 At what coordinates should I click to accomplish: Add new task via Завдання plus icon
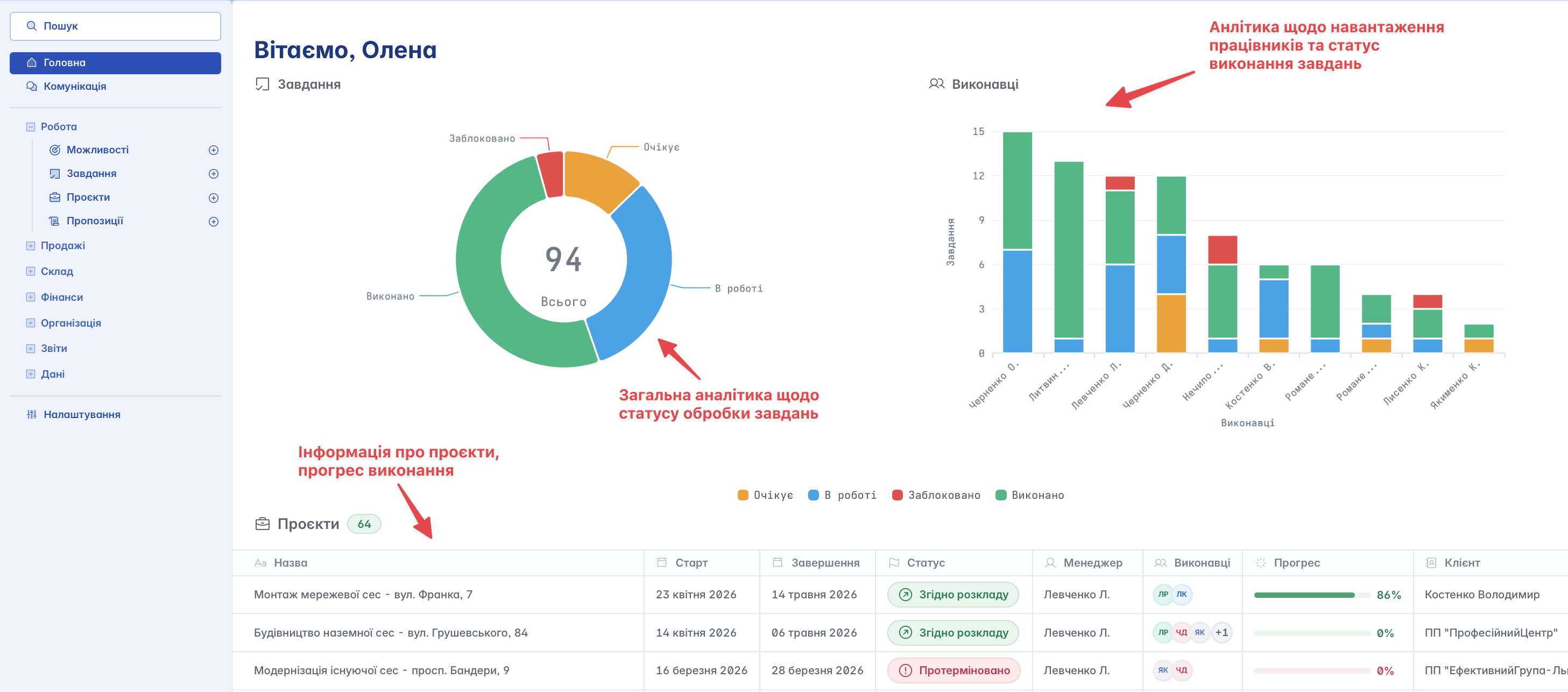[214, 174]
